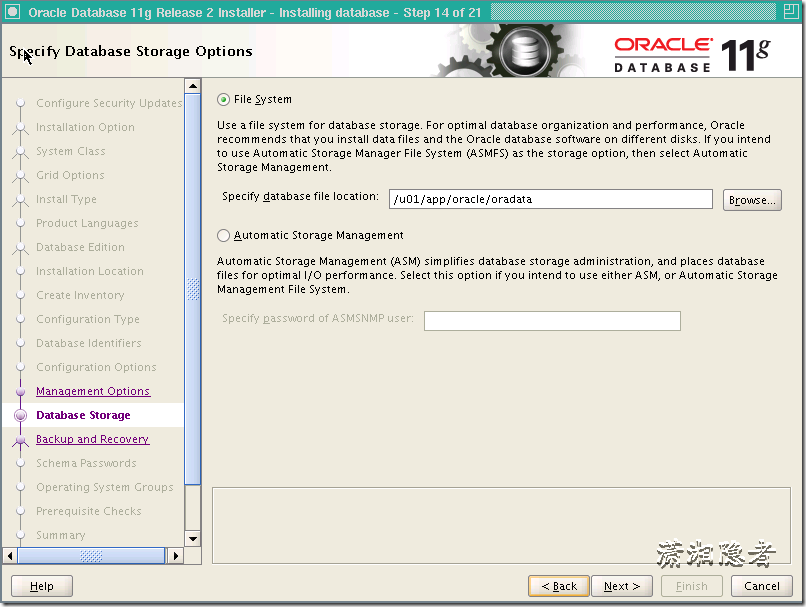The width and height of the screenshot is (806, 607).
Task: Click the small icon at the title bar's right
Action: click(790, 11)
